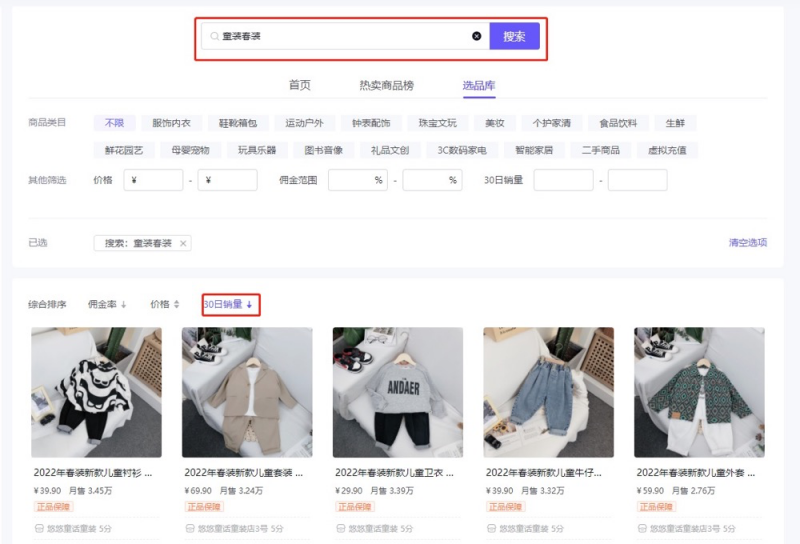Sort by 30日销量
Image resolution: width=800 pixels, height=544 pixels.
(229, 304)
